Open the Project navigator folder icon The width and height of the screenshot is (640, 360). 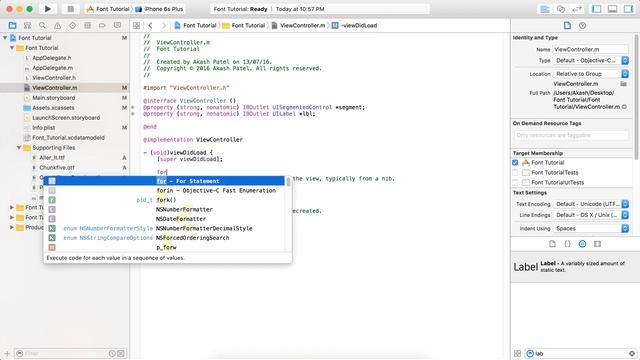coord(12,25)
